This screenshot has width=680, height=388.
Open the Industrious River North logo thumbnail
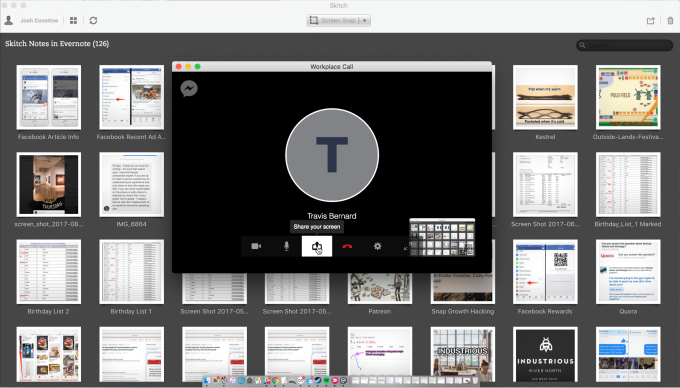(x=545, y=355)
